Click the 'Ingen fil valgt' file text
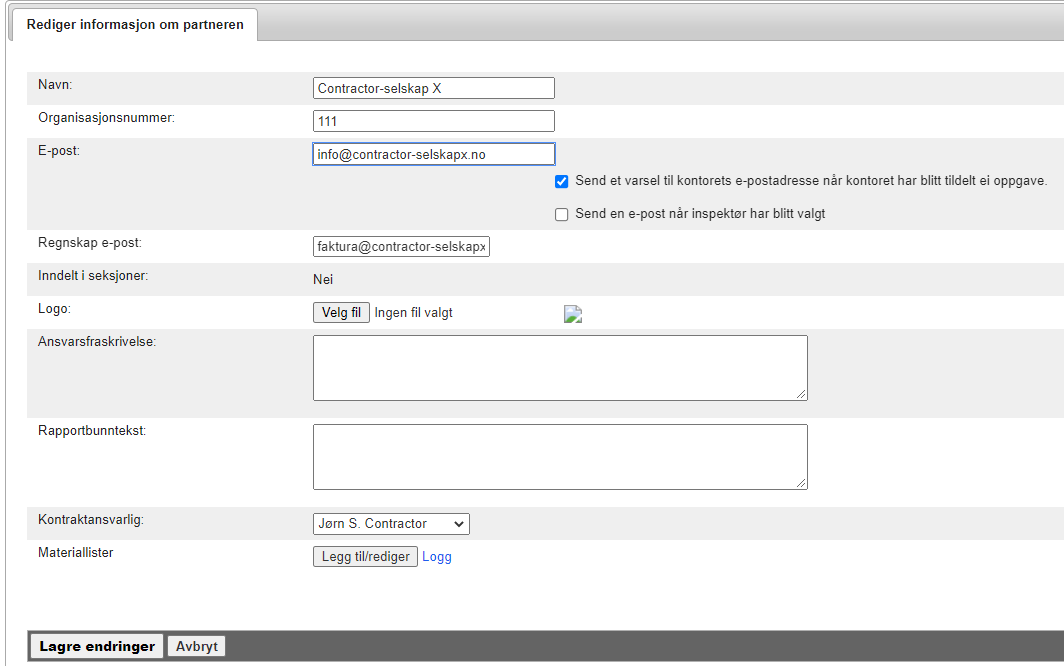The width and height of the screenshot is (1064, 666). point(414,313)
